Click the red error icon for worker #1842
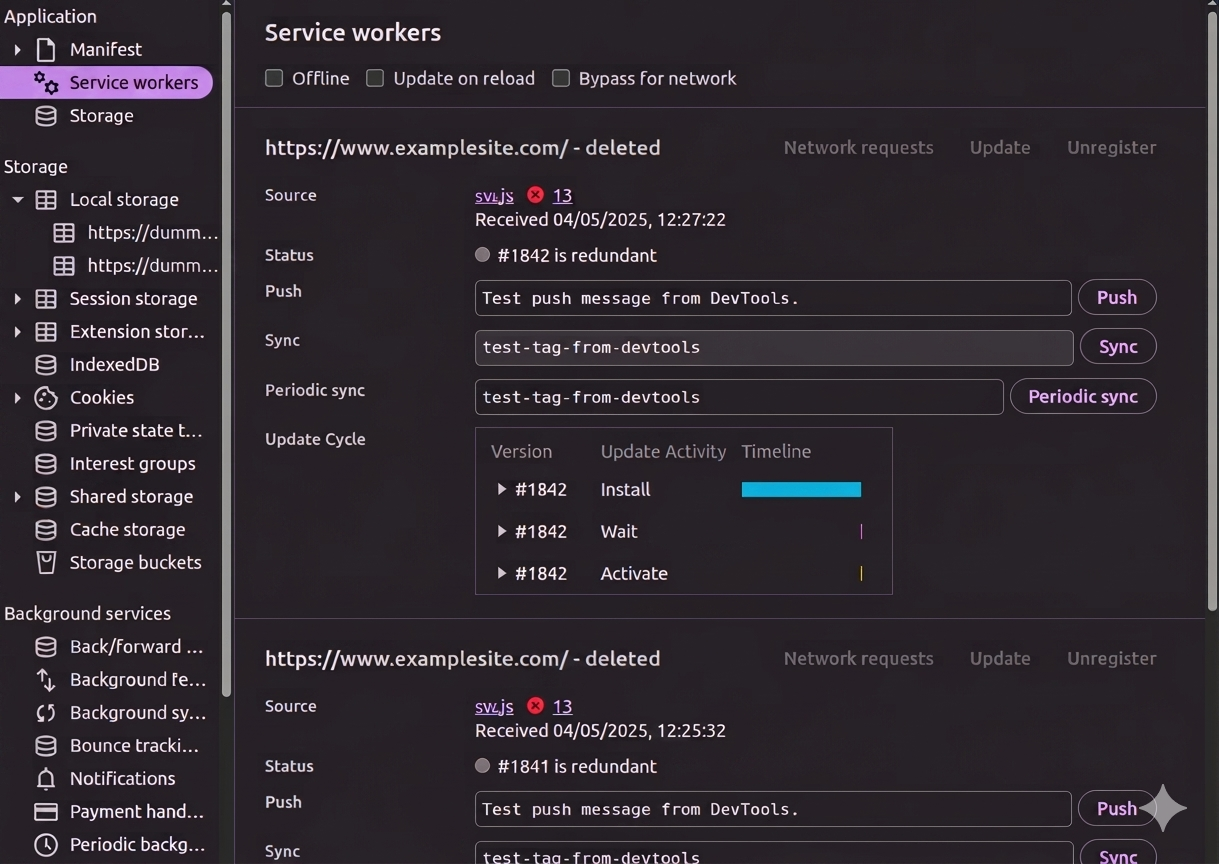Screen dimensions: 1219x864 pyautogui.click(x=535, y=195)
